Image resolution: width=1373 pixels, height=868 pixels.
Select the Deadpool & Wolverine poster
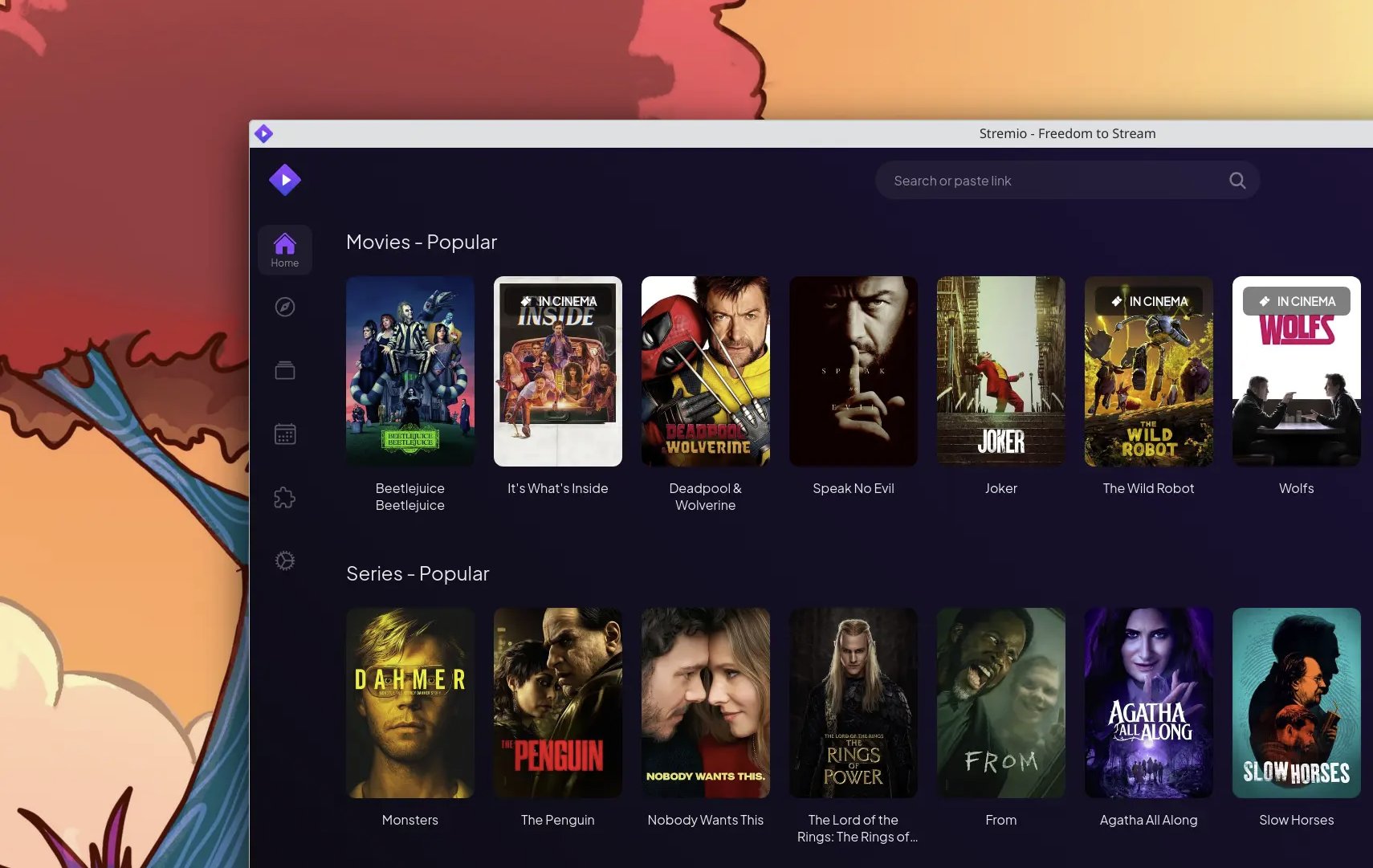[706, 371]
